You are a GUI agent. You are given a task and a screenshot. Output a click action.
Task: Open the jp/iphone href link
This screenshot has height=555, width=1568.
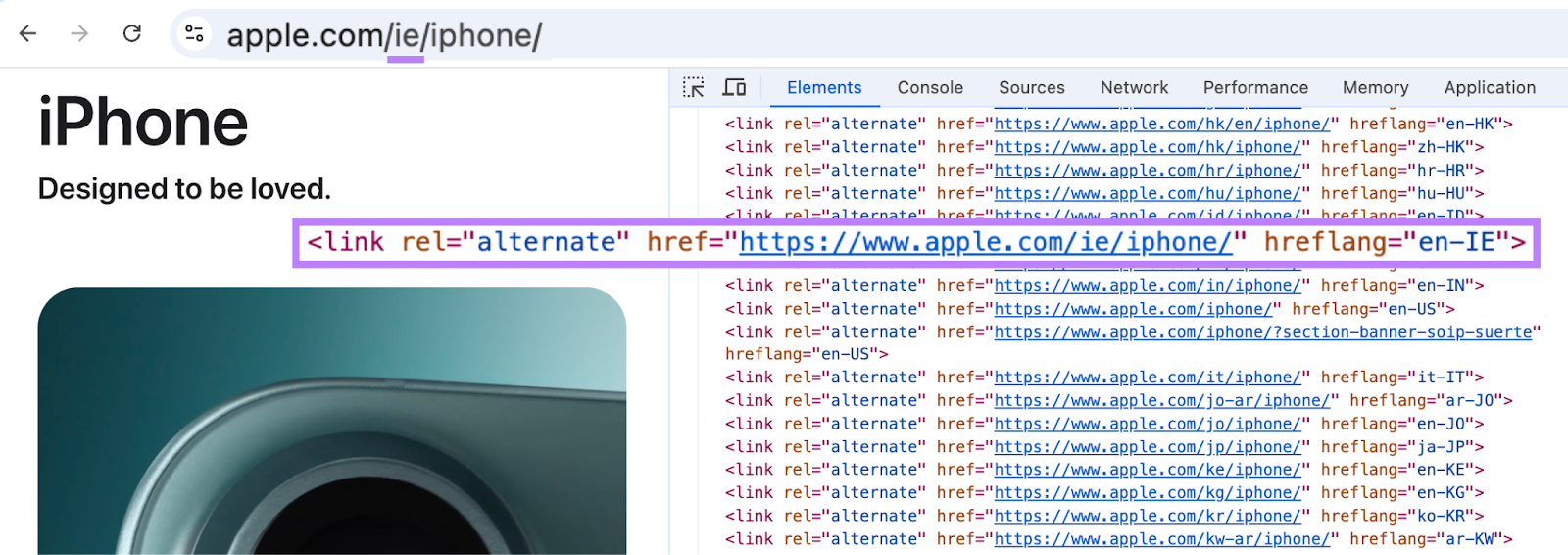point(1148,447)
